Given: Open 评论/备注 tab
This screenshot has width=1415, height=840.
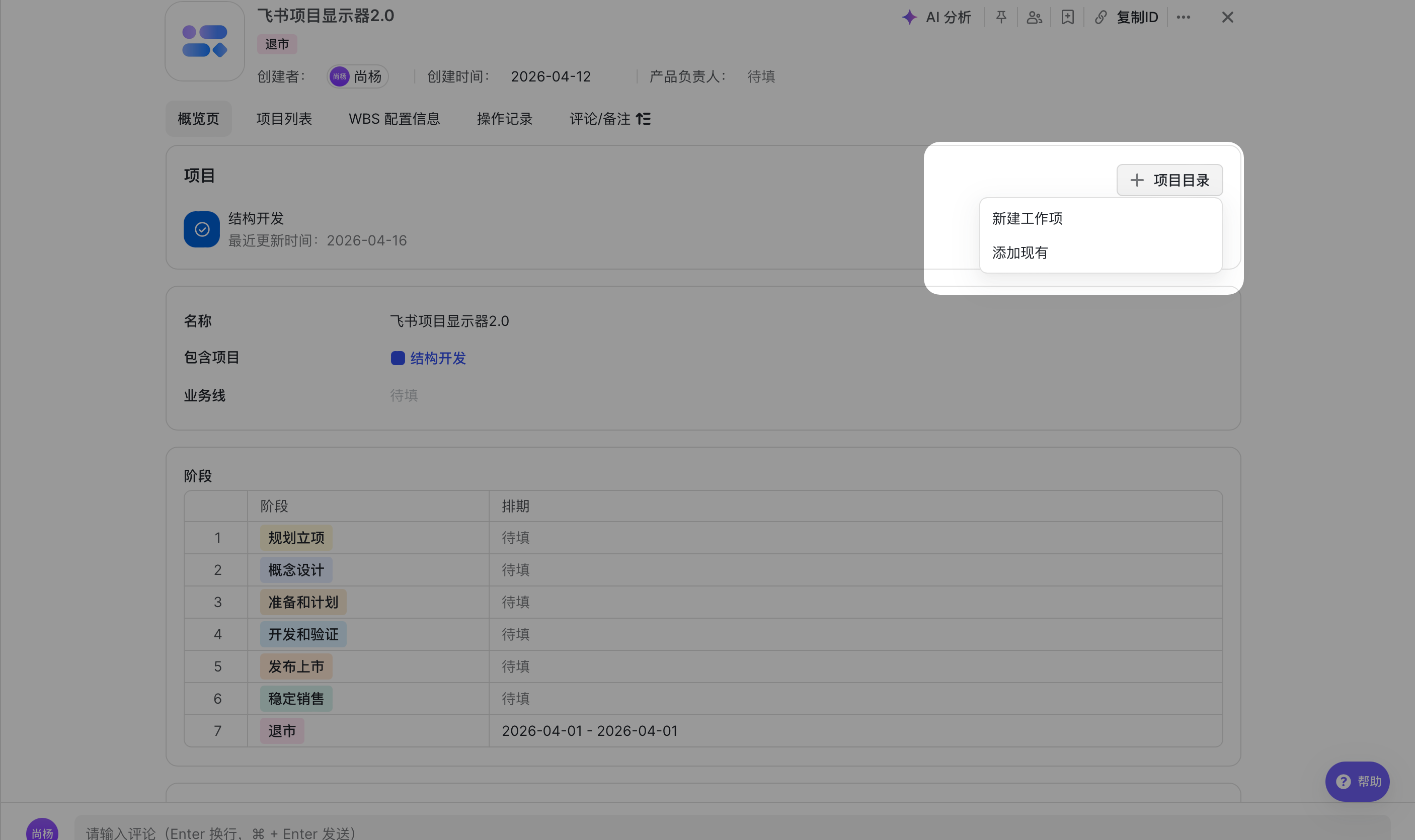Looking at the screenshot, I should (x=600, y=118).
